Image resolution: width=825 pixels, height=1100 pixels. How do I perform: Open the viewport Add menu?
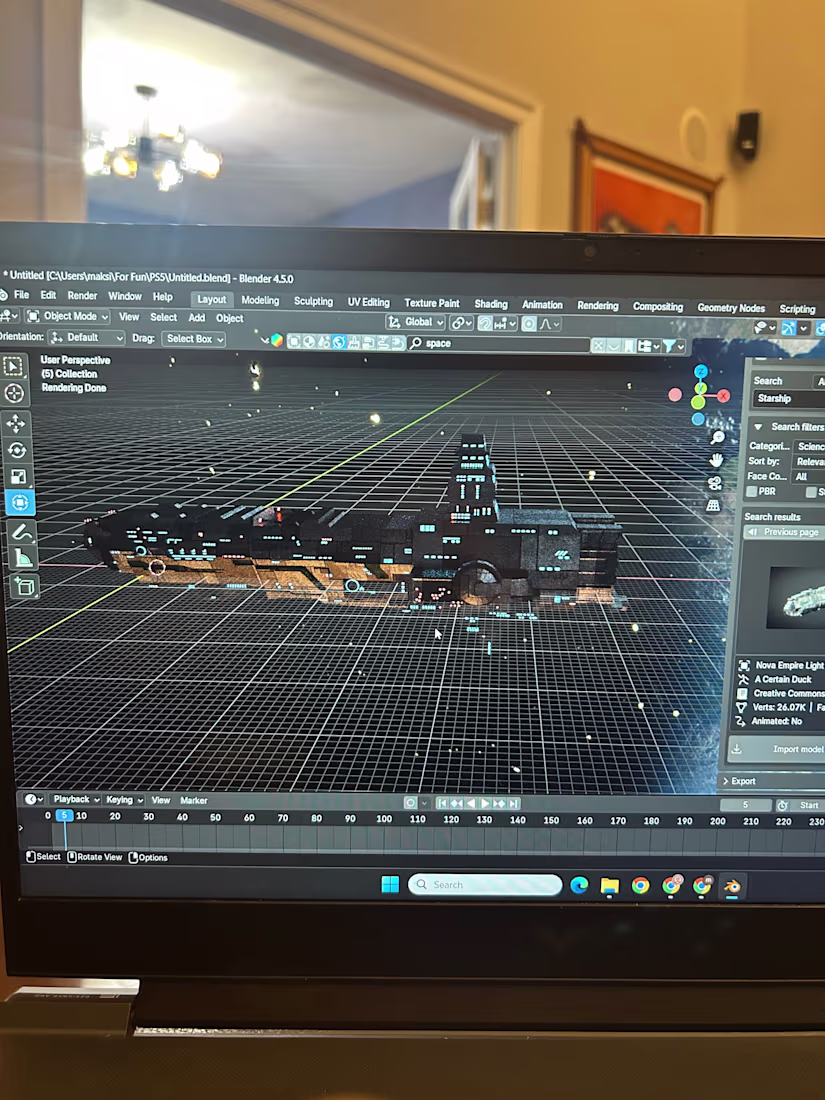[x=196, y=318]
